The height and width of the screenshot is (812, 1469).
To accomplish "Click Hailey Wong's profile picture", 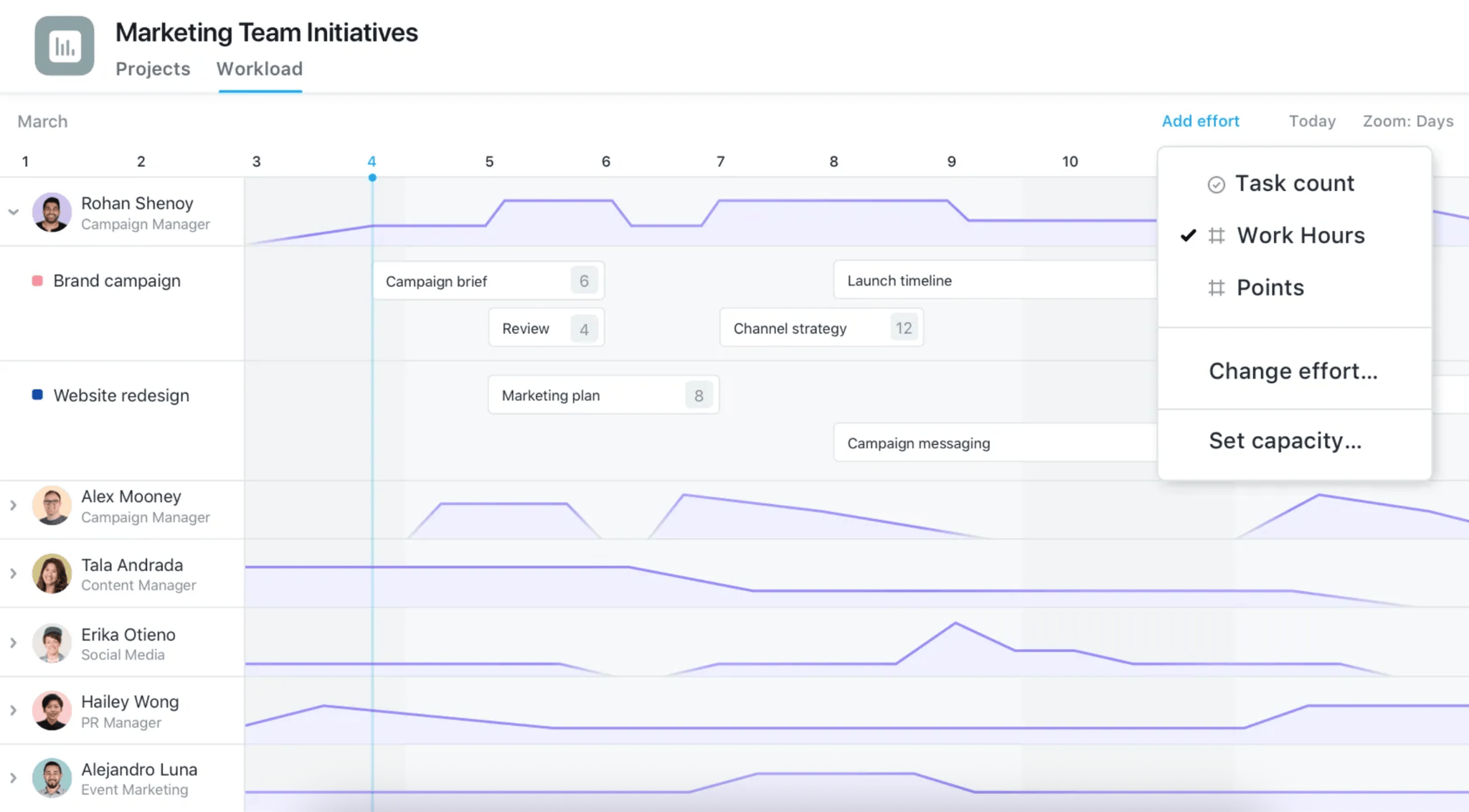I will [51, 710].
